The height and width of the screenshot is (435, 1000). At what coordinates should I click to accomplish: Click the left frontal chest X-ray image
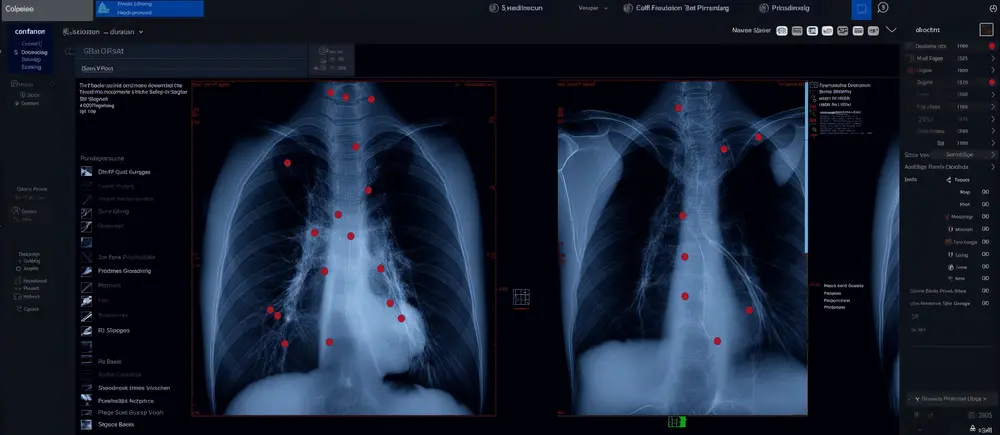[x=343, y=248]
